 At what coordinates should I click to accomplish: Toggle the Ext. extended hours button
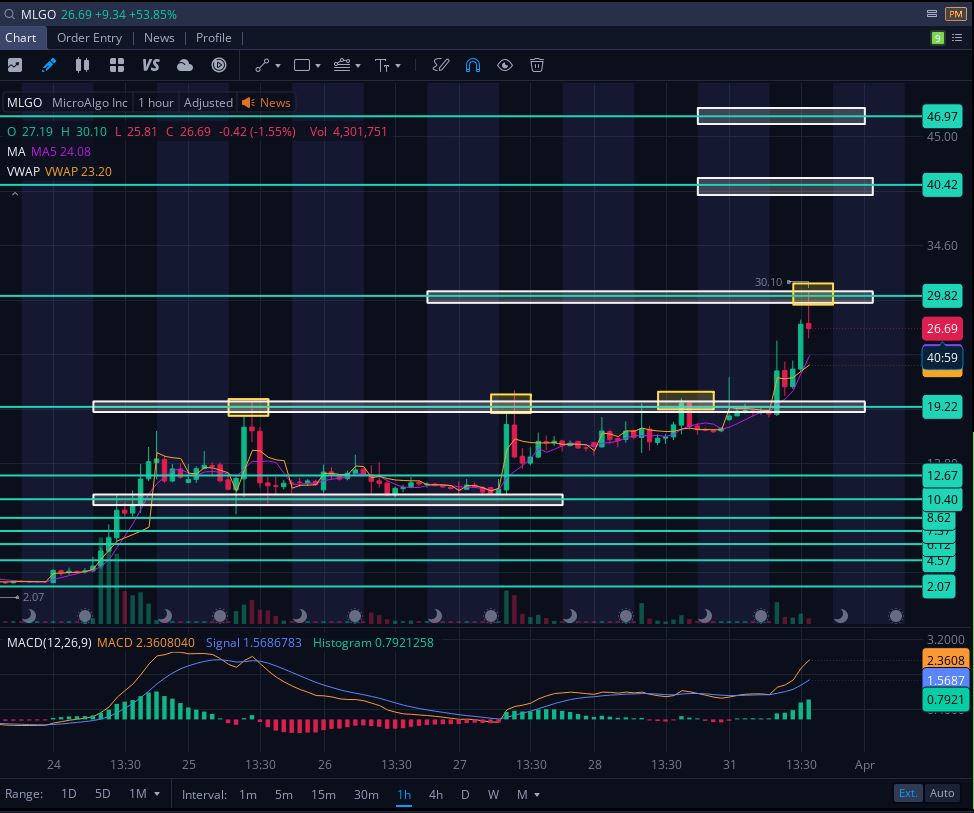(908, 793)
